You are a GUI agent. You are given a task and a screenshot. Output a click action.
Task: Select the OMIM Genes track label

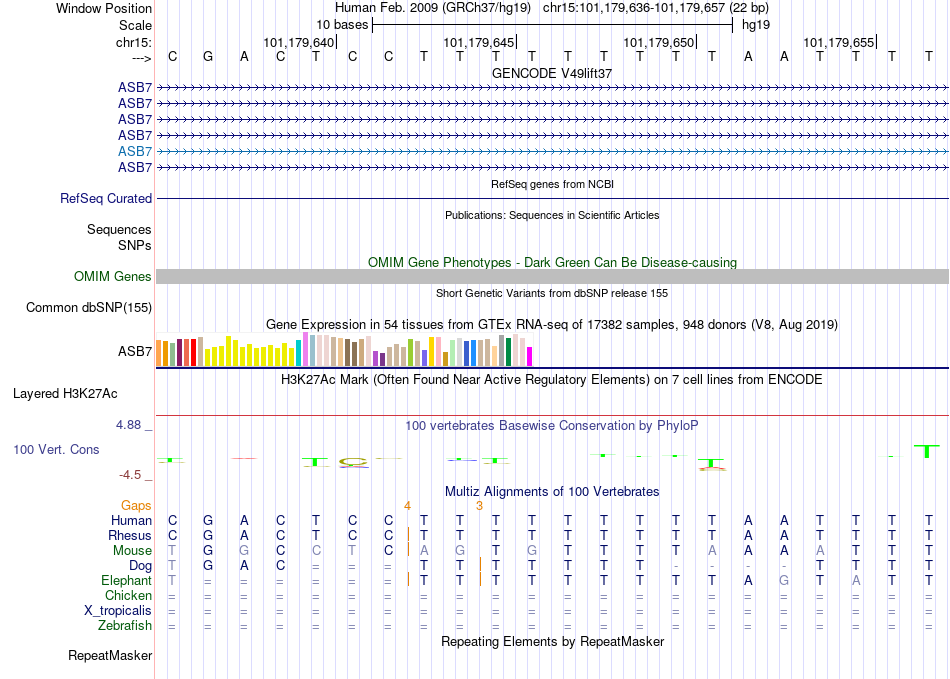point(113,277)
